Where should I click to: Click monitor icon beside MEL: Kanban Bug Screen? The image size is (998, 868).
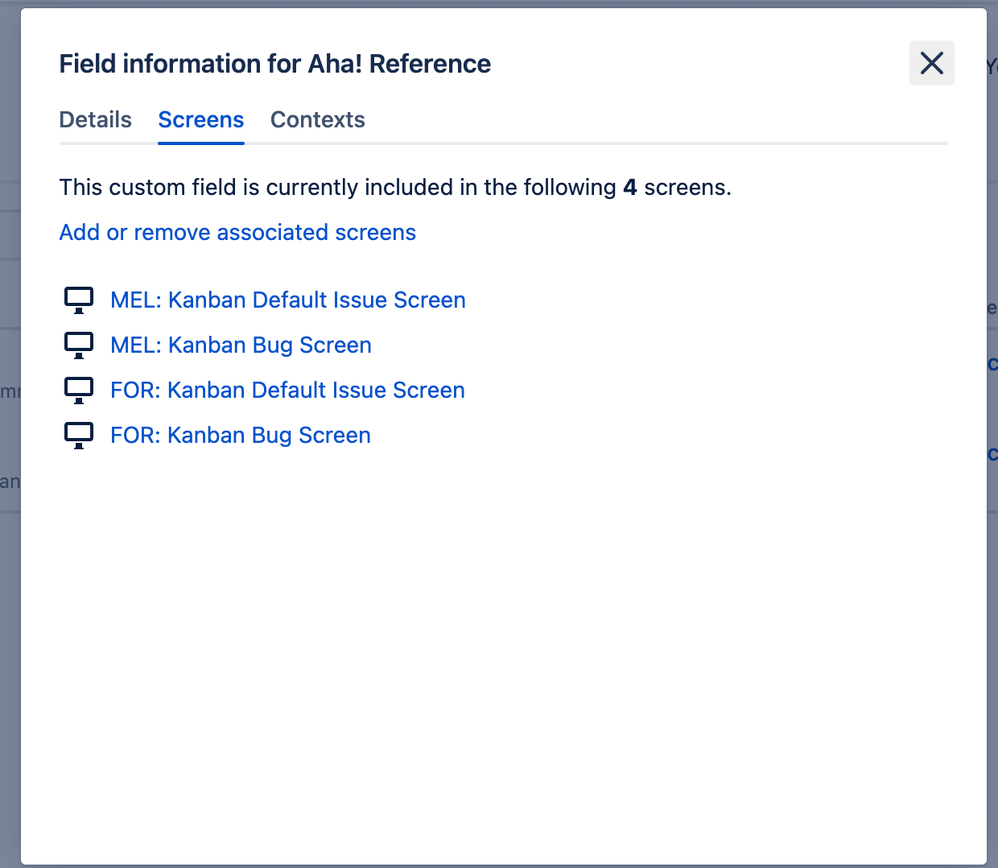(78, 346)
